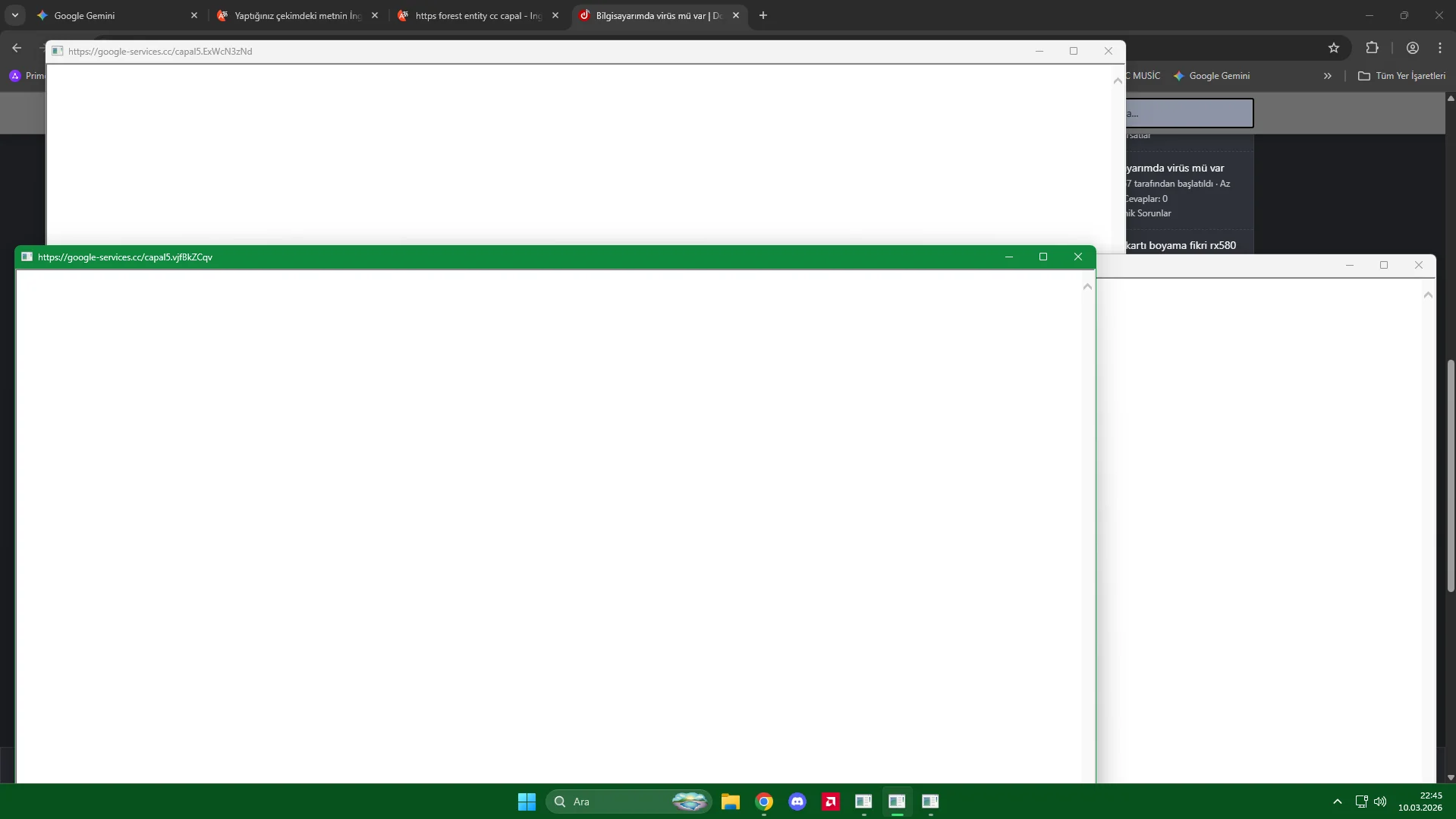Viewport: 1456px width, 819px height.
Task: Close the 'Yaptığınız çekimdeki metnin' tab
Action: coord(375,15)
